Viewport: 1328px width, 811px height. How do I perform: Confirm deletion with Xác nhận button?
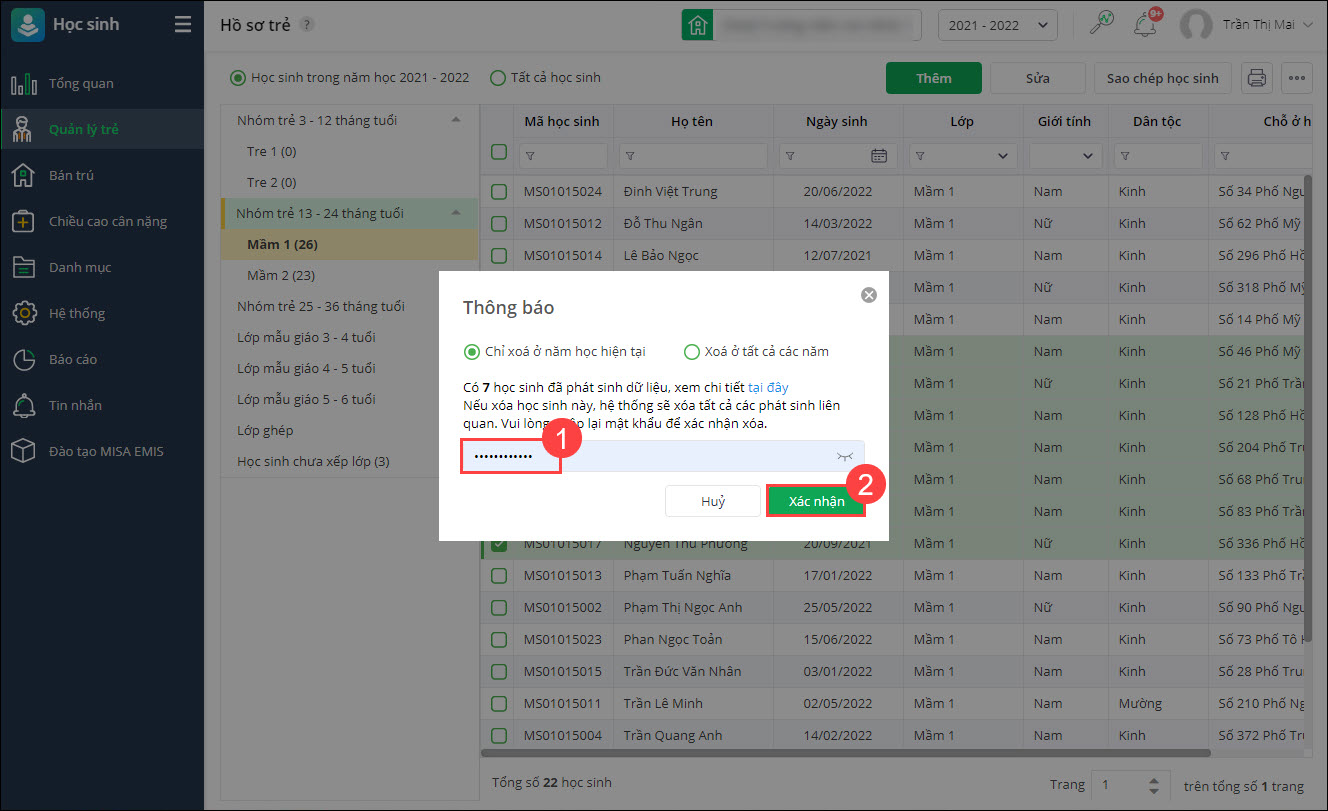coord(816,501)
